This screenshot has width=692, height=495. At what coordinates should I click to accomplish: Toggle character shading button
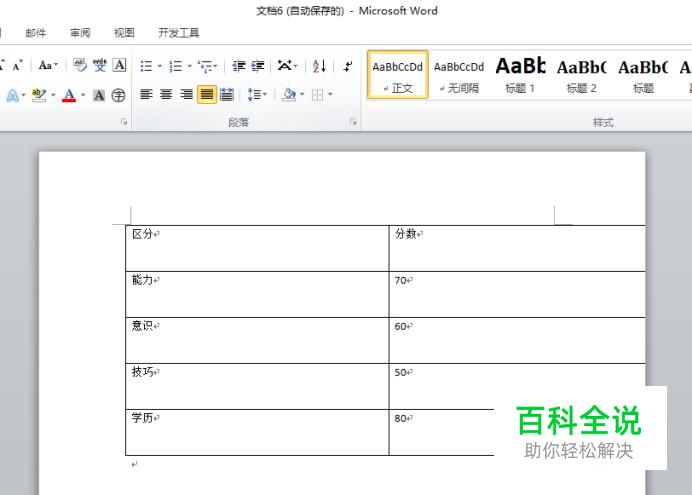[99, 96]
